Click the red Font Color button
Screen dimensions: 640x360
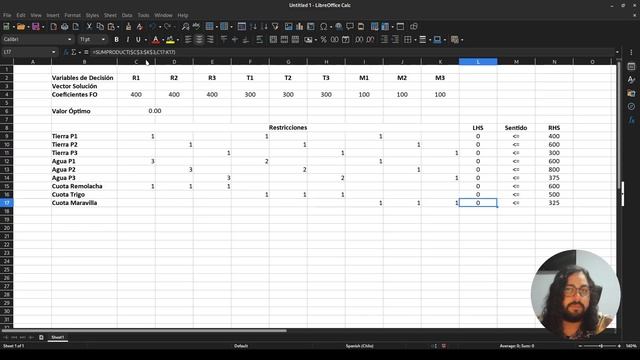pos(156,40)
